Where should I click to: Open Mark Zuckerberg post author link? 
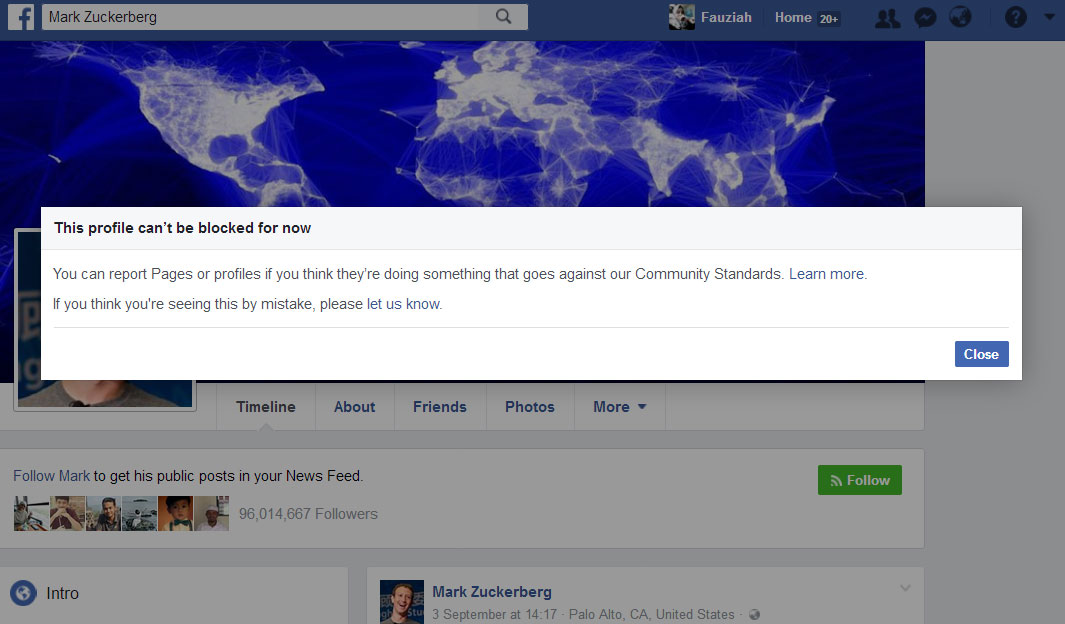492,592
